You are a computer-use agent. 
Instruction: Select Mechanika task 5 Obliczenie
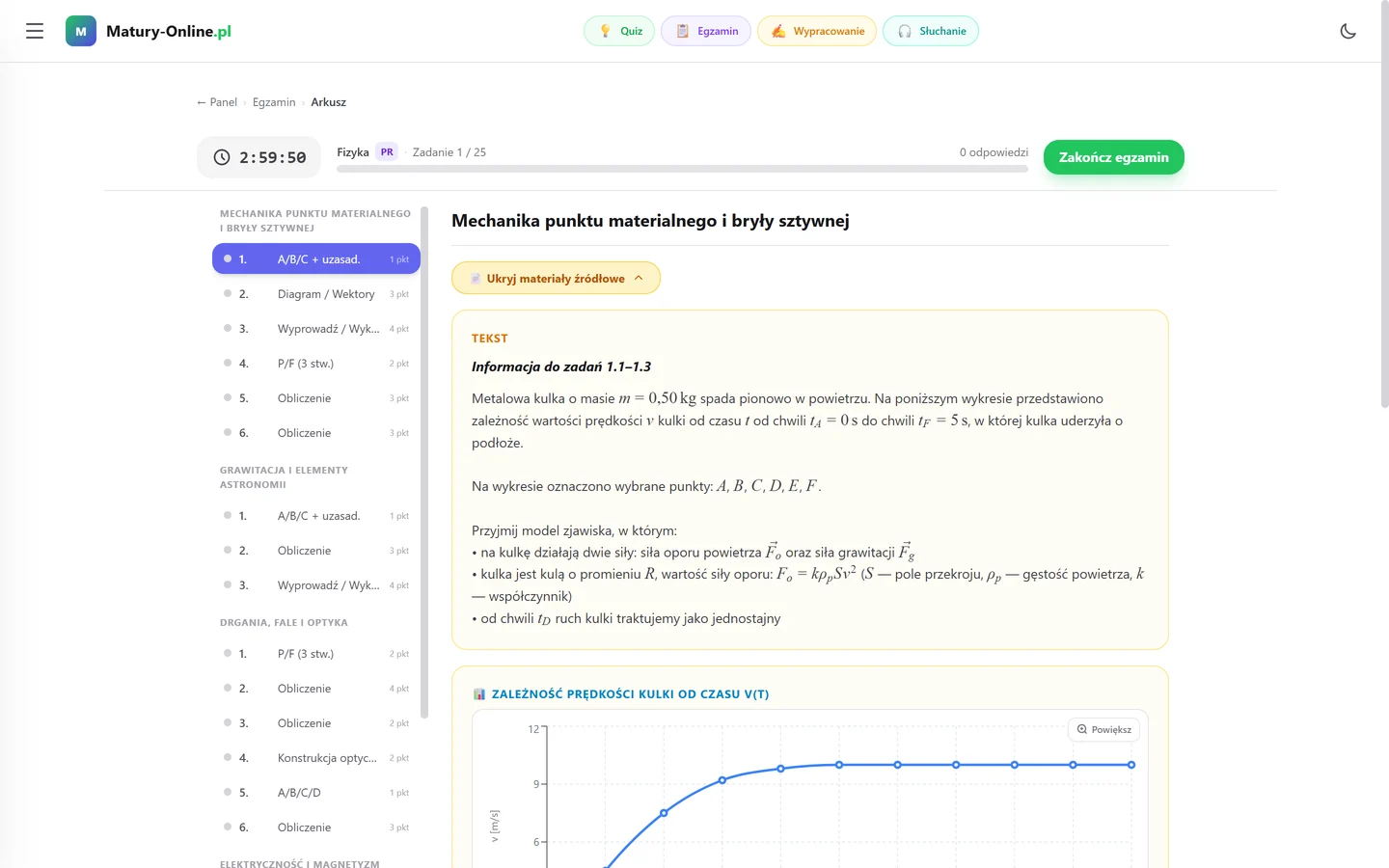point(316,398)
